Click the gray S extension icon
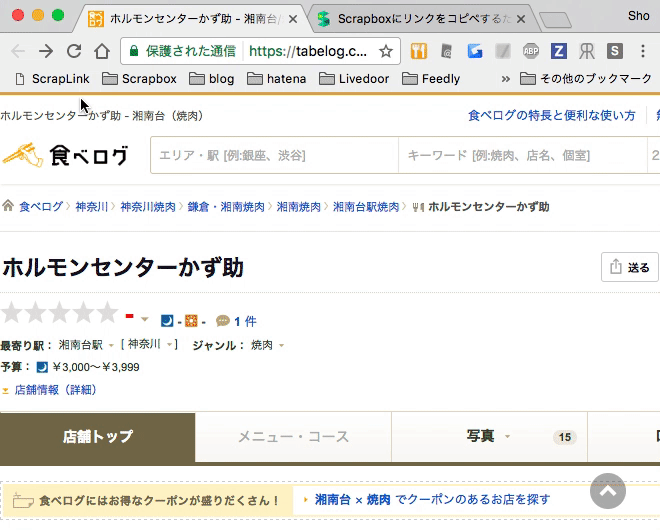This screenshot has height=530, width=660. 615,51
